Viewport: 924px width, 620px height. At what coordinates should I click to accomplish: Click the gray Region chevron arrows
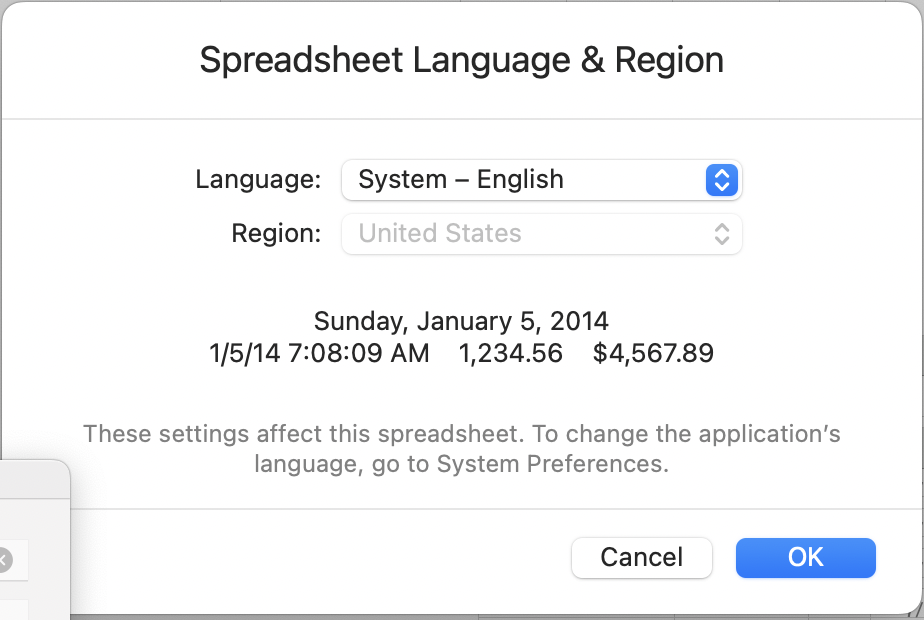coord(721,234)
